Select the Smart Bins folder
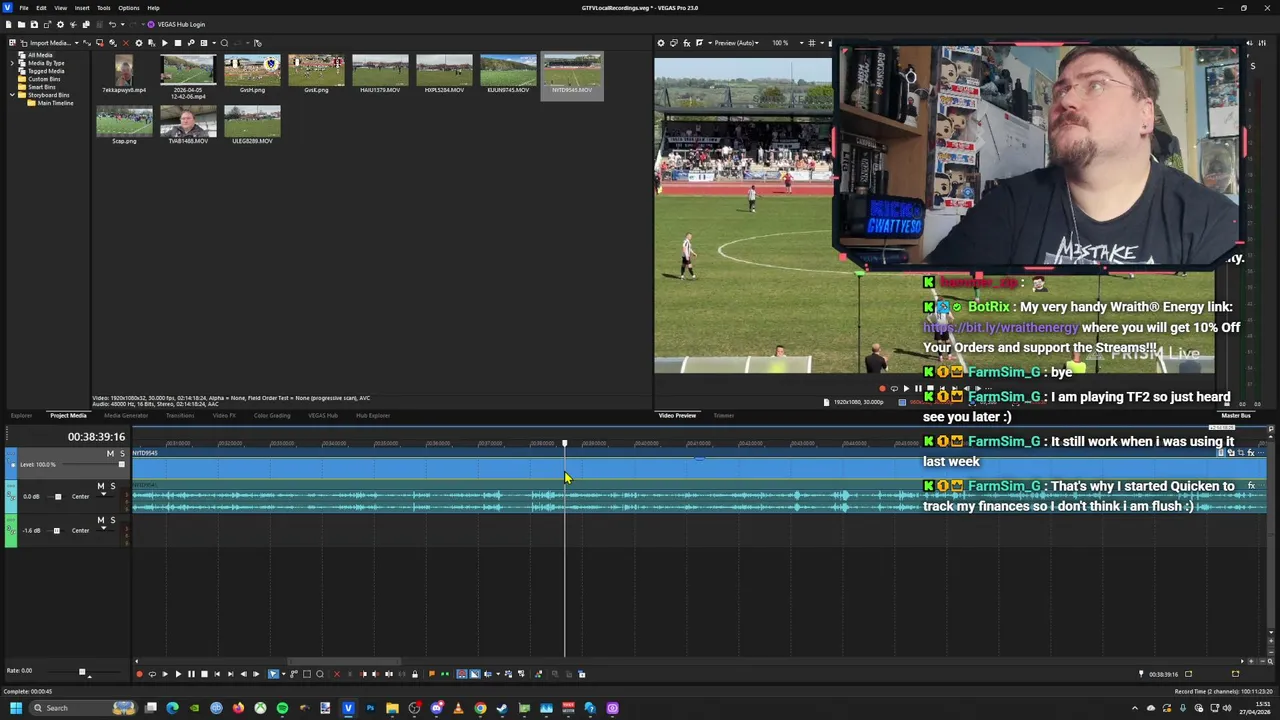This screenshot has height=720, width=1280. pyautogui.click(x=42, y=87)
